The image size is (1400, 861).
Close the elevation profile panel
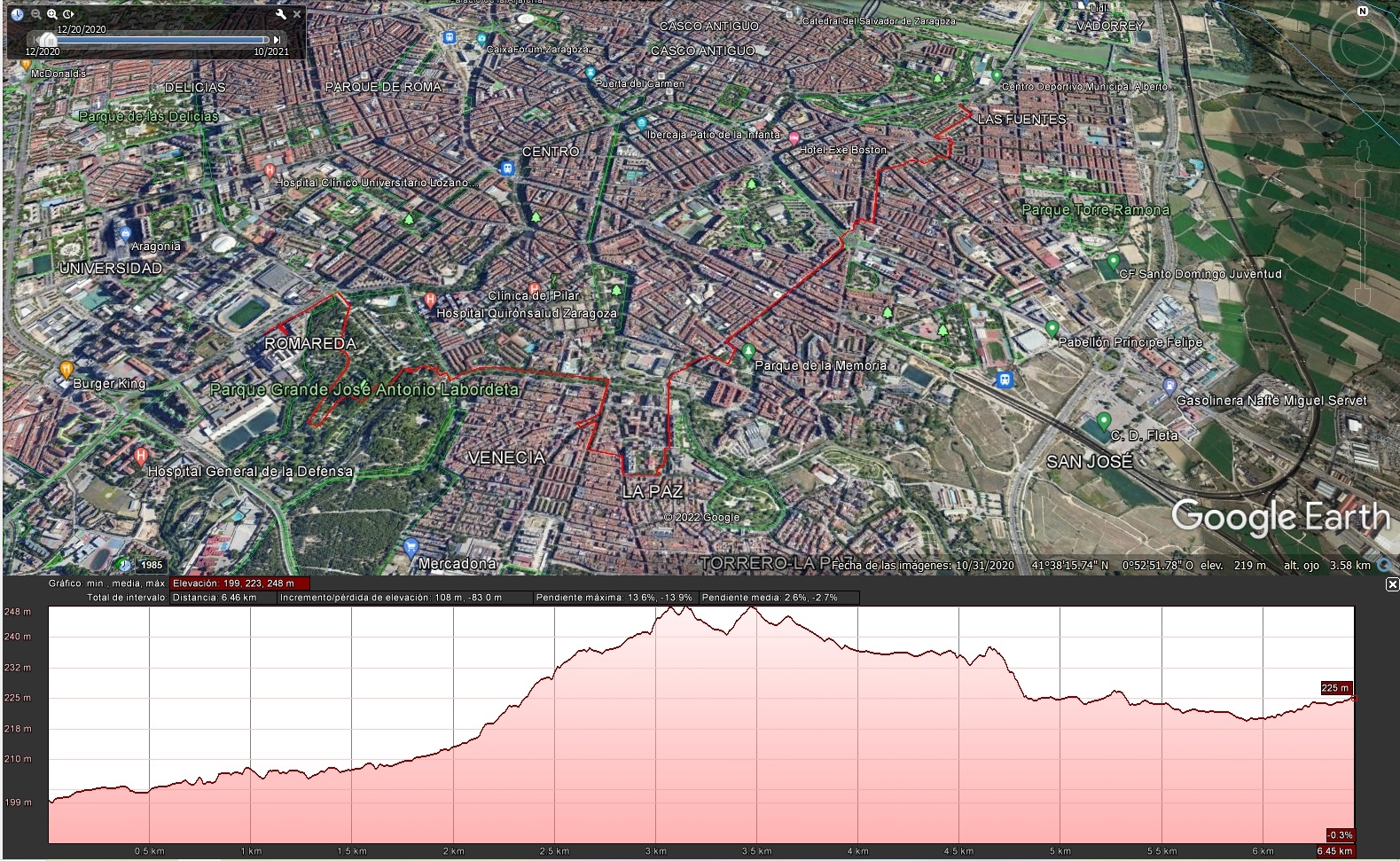1392,584
